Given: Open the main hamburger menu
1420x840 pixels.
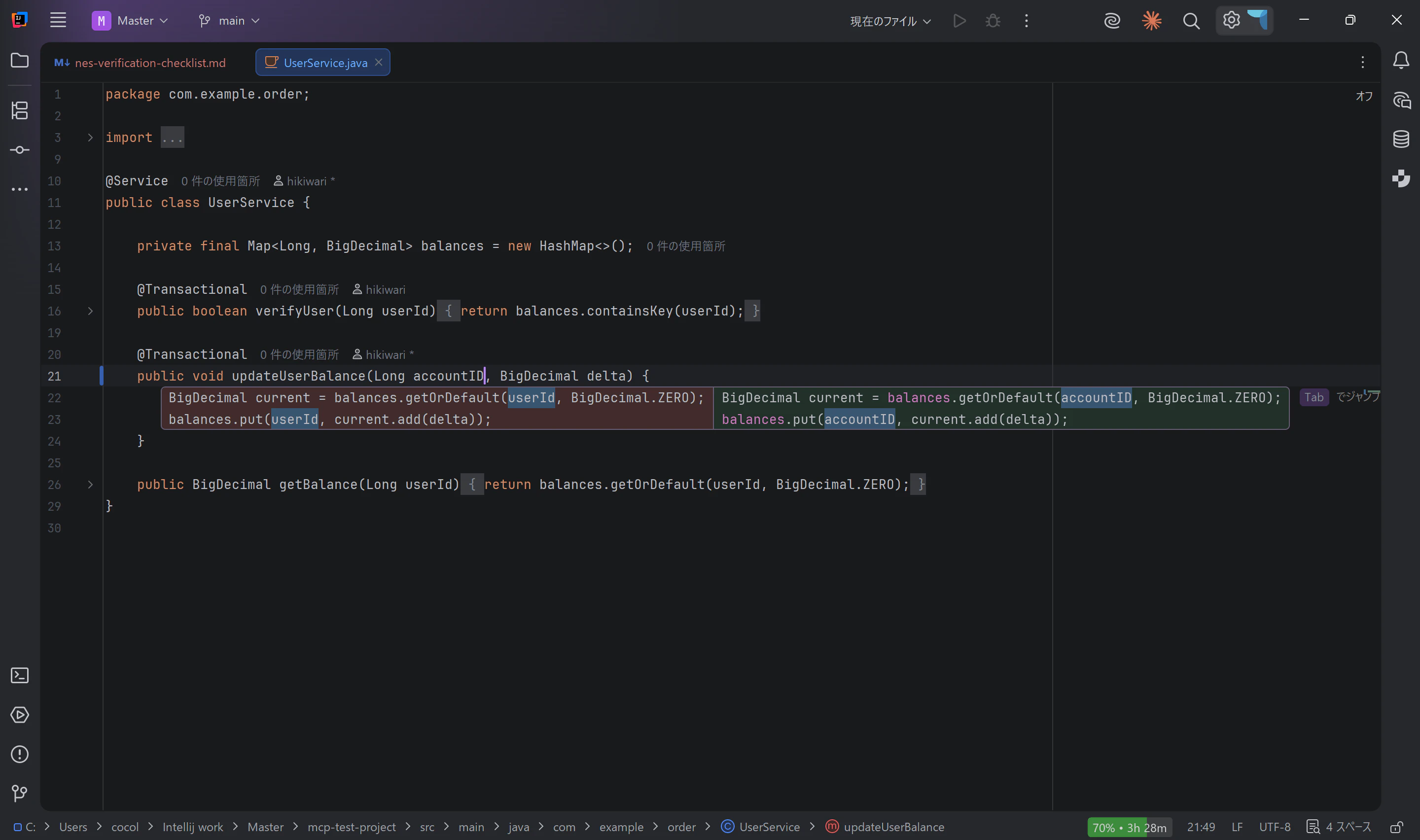Looking at the screenshot, I should tap(58, 20).
